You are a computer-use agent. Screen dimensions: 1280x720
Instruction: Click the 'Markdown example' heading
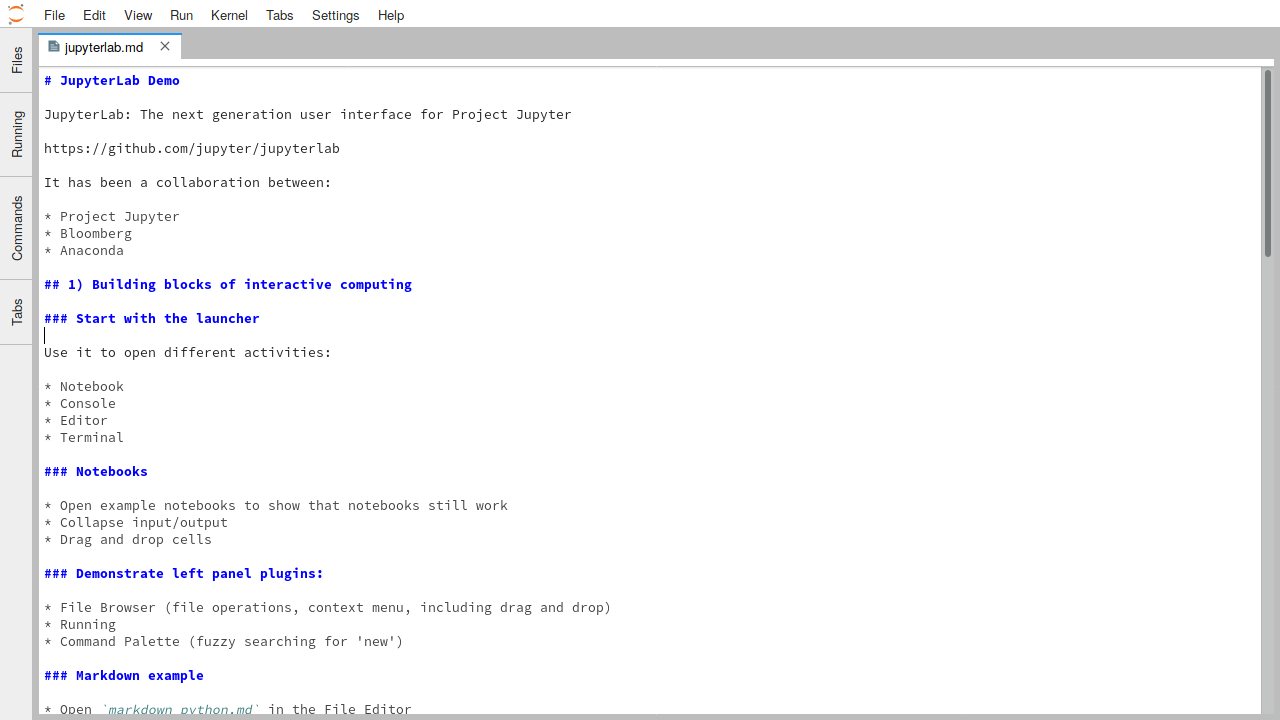[124, 675]
